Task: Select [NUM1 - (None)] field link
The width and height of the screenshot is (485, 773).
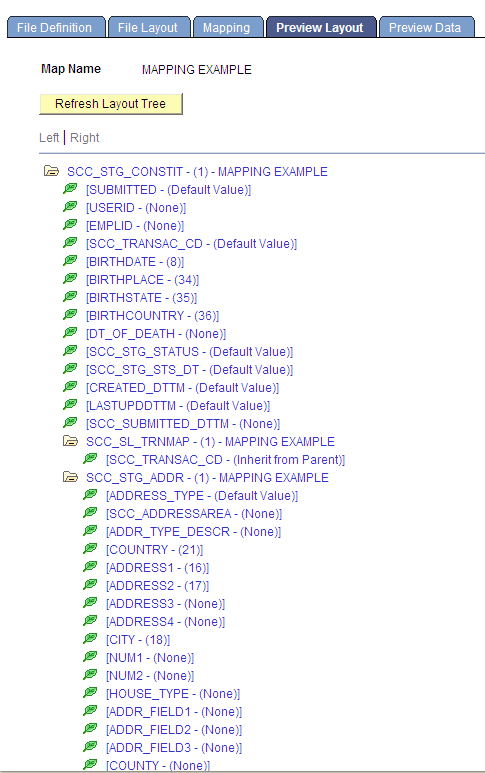Action: [x=150, y=658]
